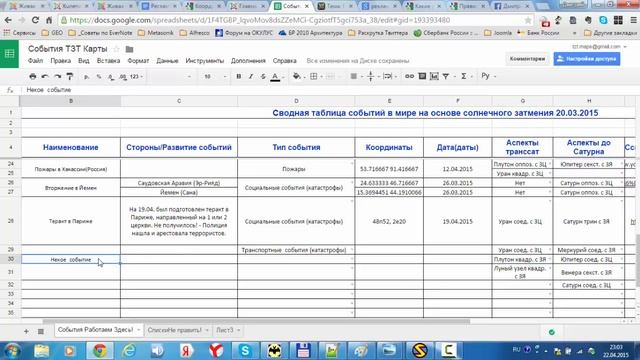Add a new sheet with plus button
This screenshot has width=640, height=360.
pos(26,331)
